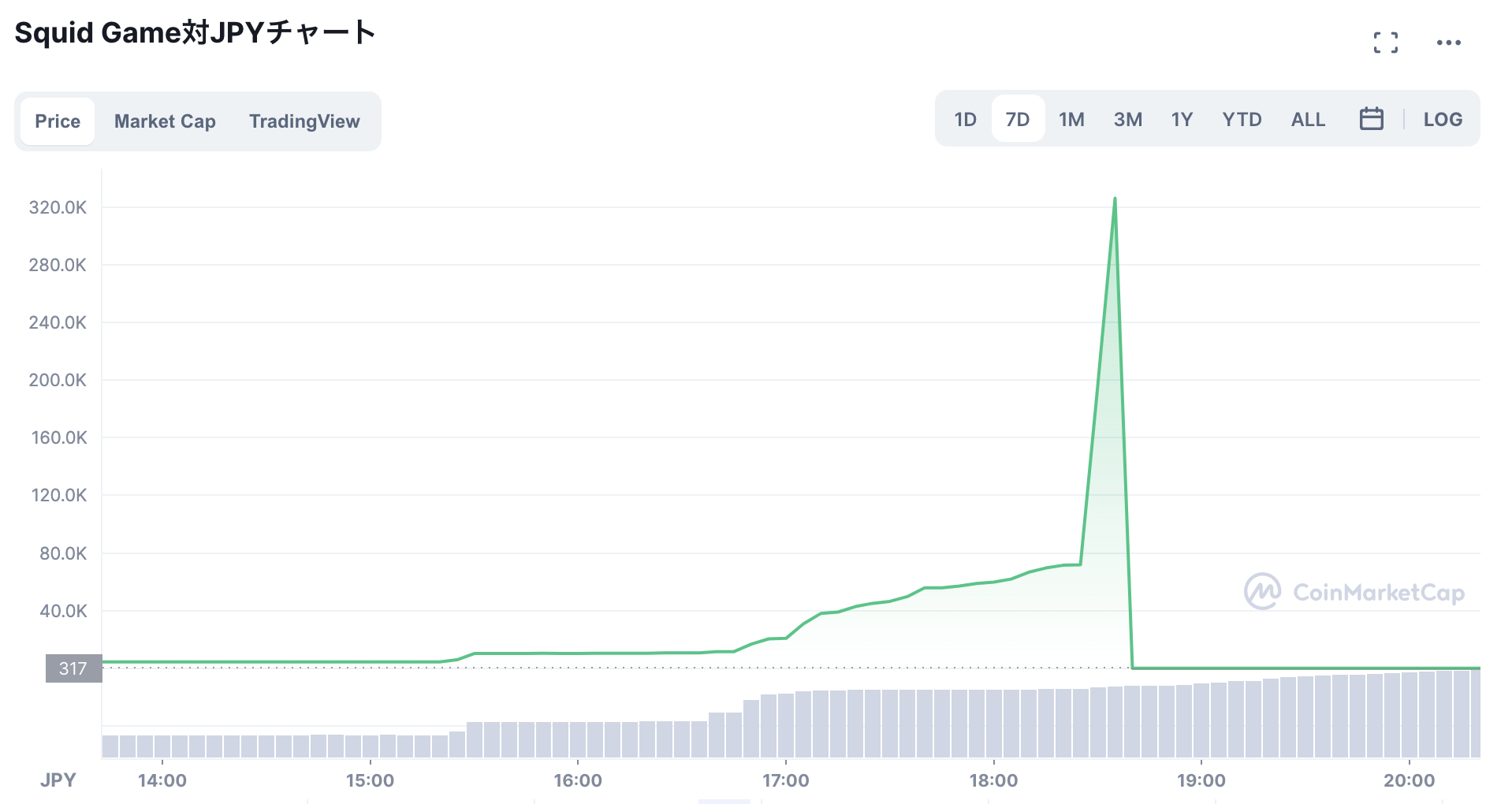Viewport: 1512px width, 804px height.
Task: Click the 19:00 time axis label
Action: coord(1201,780)
